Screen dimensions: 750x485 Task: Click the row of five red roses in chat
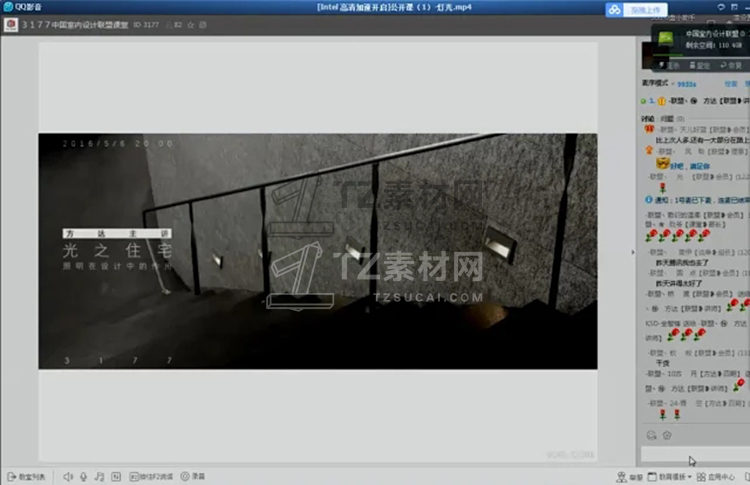[678, 235]
